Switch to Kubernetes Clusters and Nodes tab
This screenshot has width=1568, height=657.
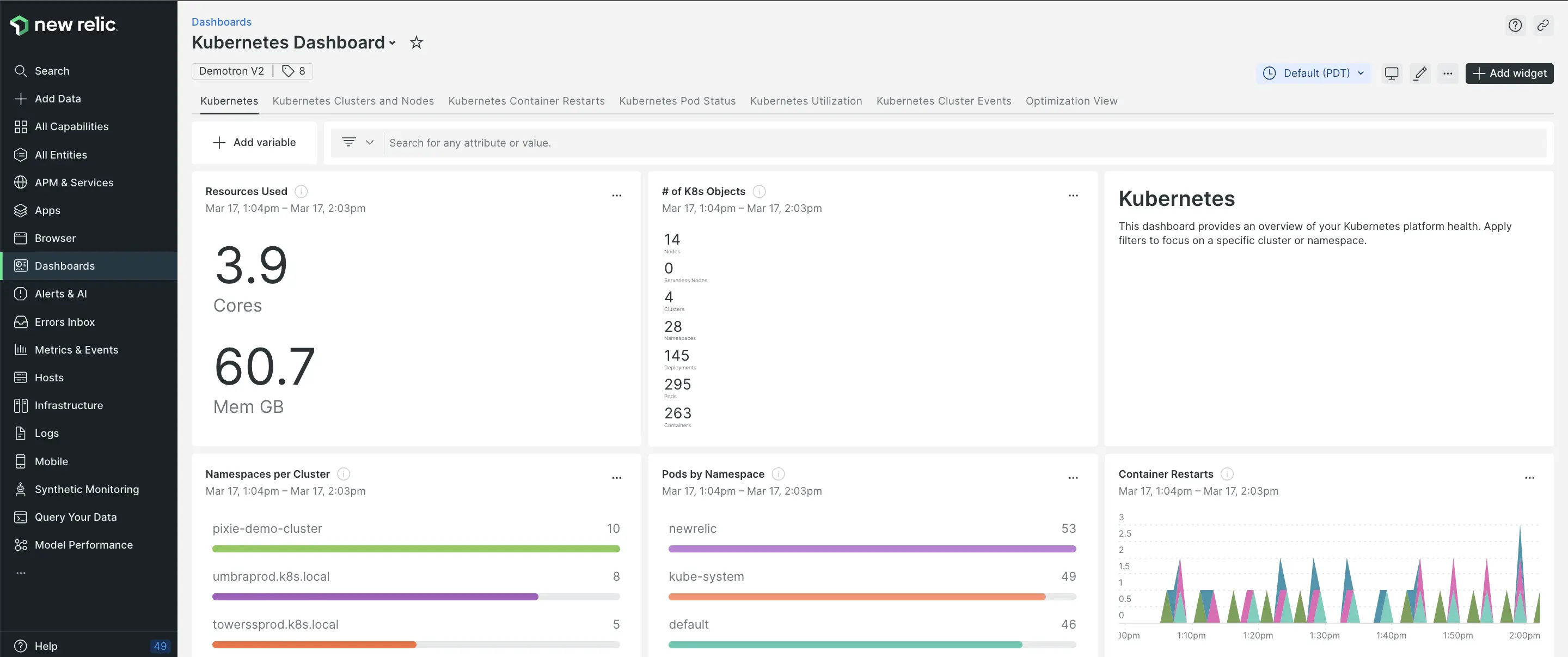pos(353,101)
